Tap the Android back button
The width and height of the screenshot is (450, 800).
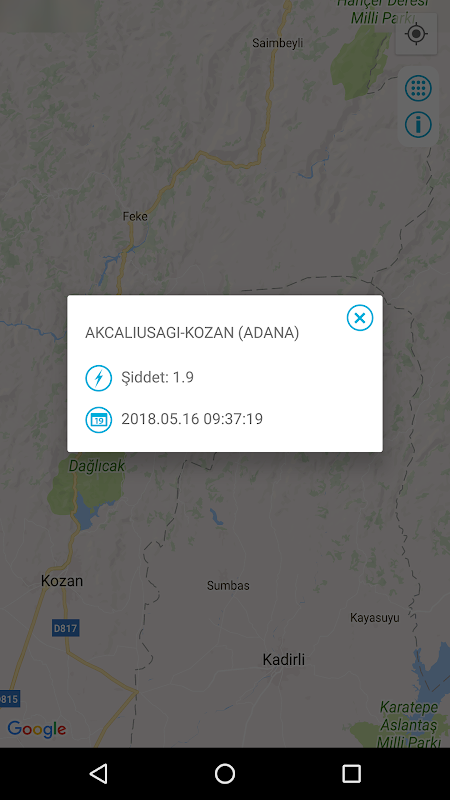(98, 773)
